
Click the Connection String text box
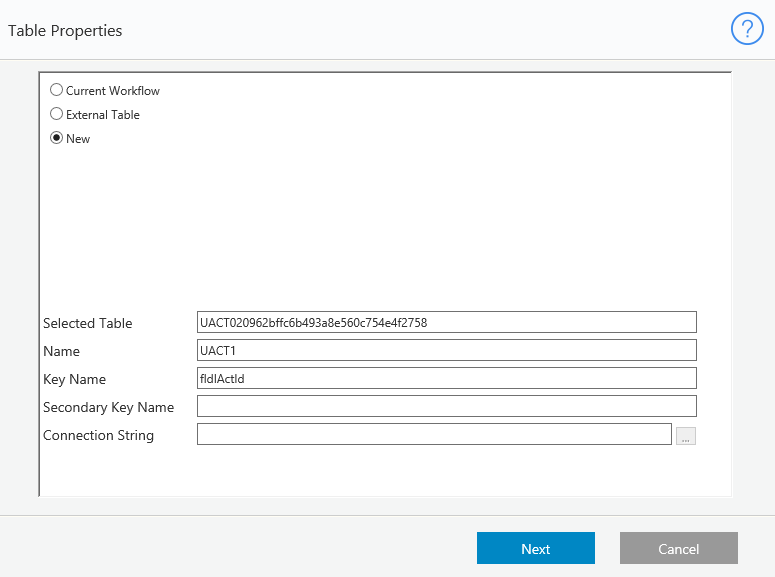[434, 434]
